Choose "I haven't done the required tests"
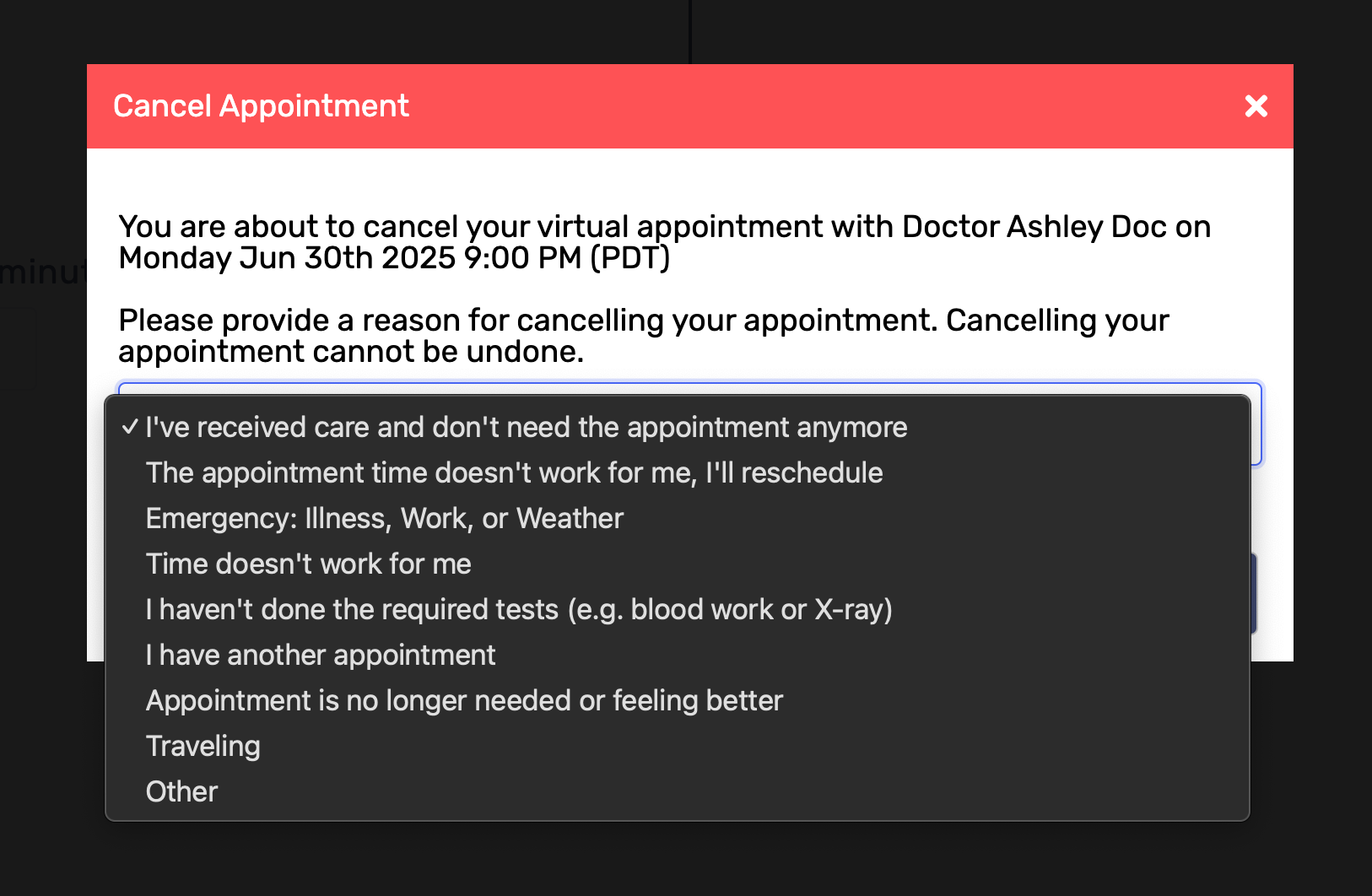Image resolution: width=1372 pixels, height=896 pixels. (518, 610)
